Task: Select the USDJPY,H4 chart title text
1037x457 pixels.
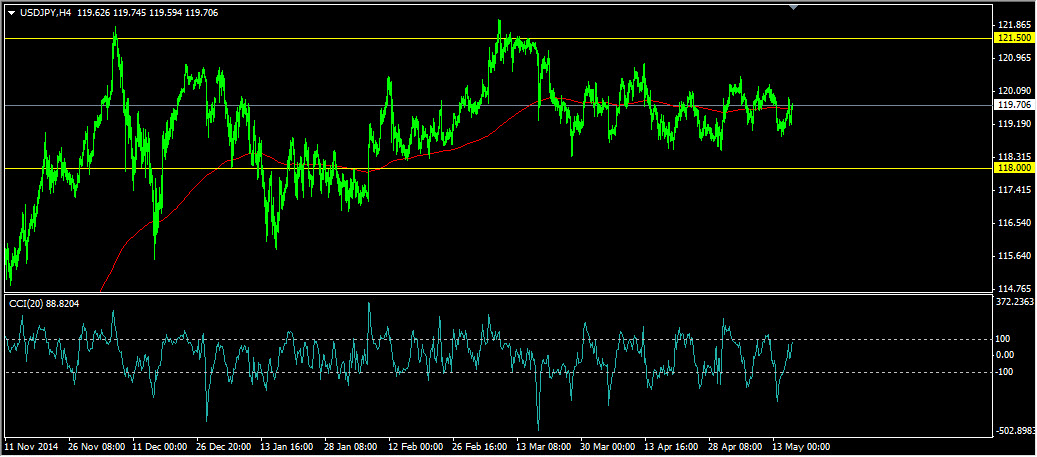Action: point(45,13)
